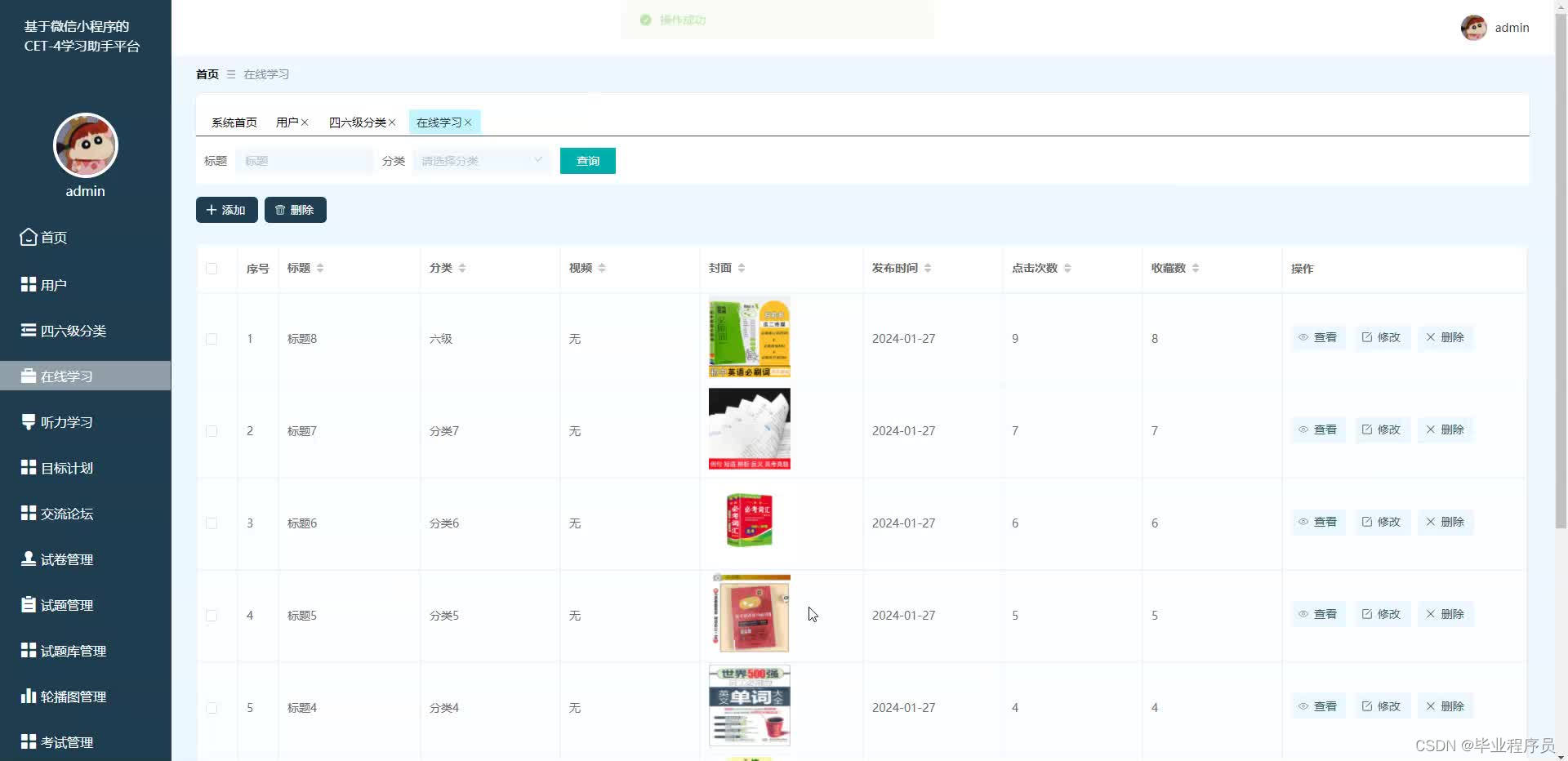Open the 标题7 cover thumbnail

(750, 429)
